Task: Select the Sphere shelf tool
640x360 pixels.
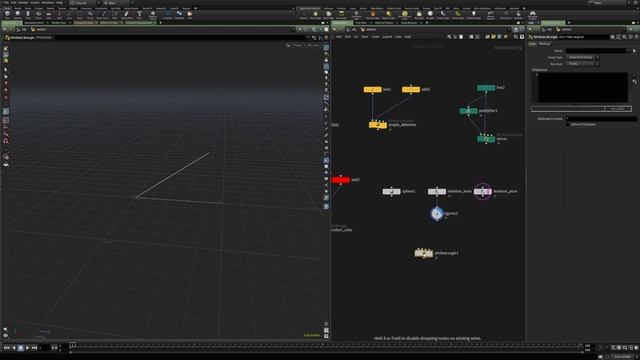Action: [18, 15]
